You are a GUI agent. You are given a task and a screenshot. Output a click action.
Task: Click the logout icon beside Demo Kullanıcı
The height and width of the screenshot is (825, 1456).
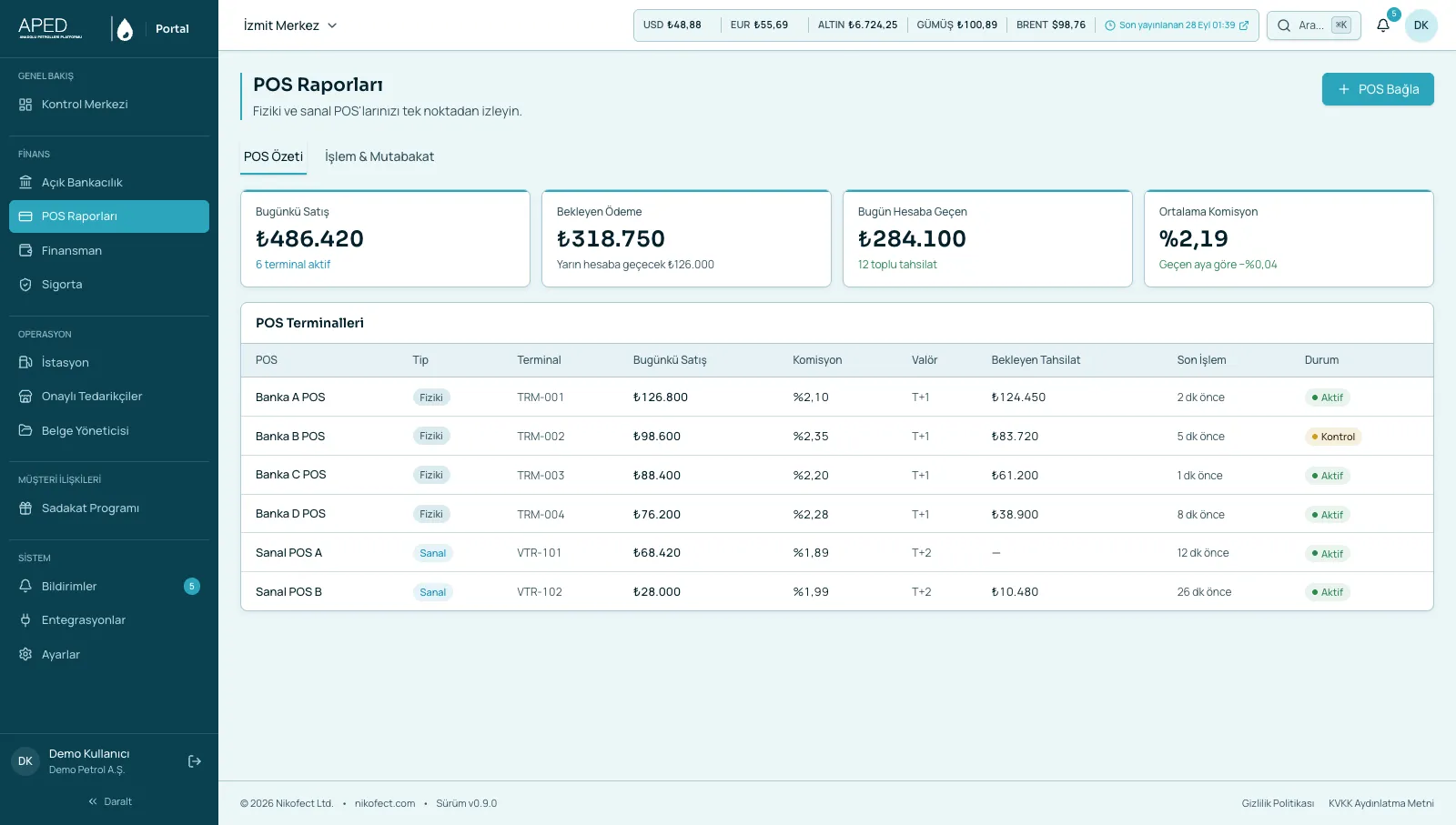pos(195,761)
